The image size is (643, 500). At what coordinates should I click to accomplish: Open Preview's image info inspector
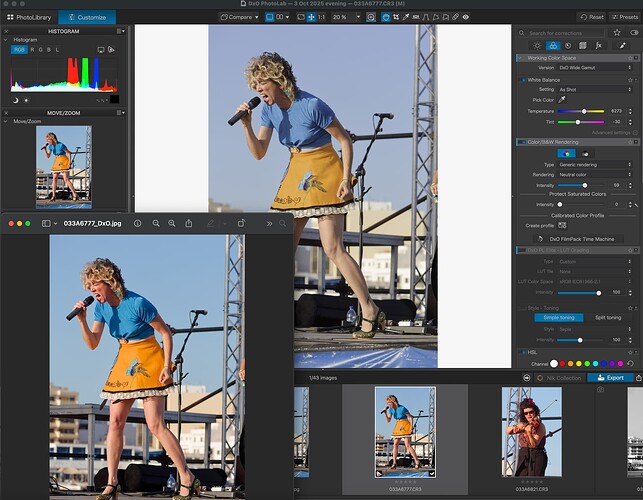coord(137,223)
